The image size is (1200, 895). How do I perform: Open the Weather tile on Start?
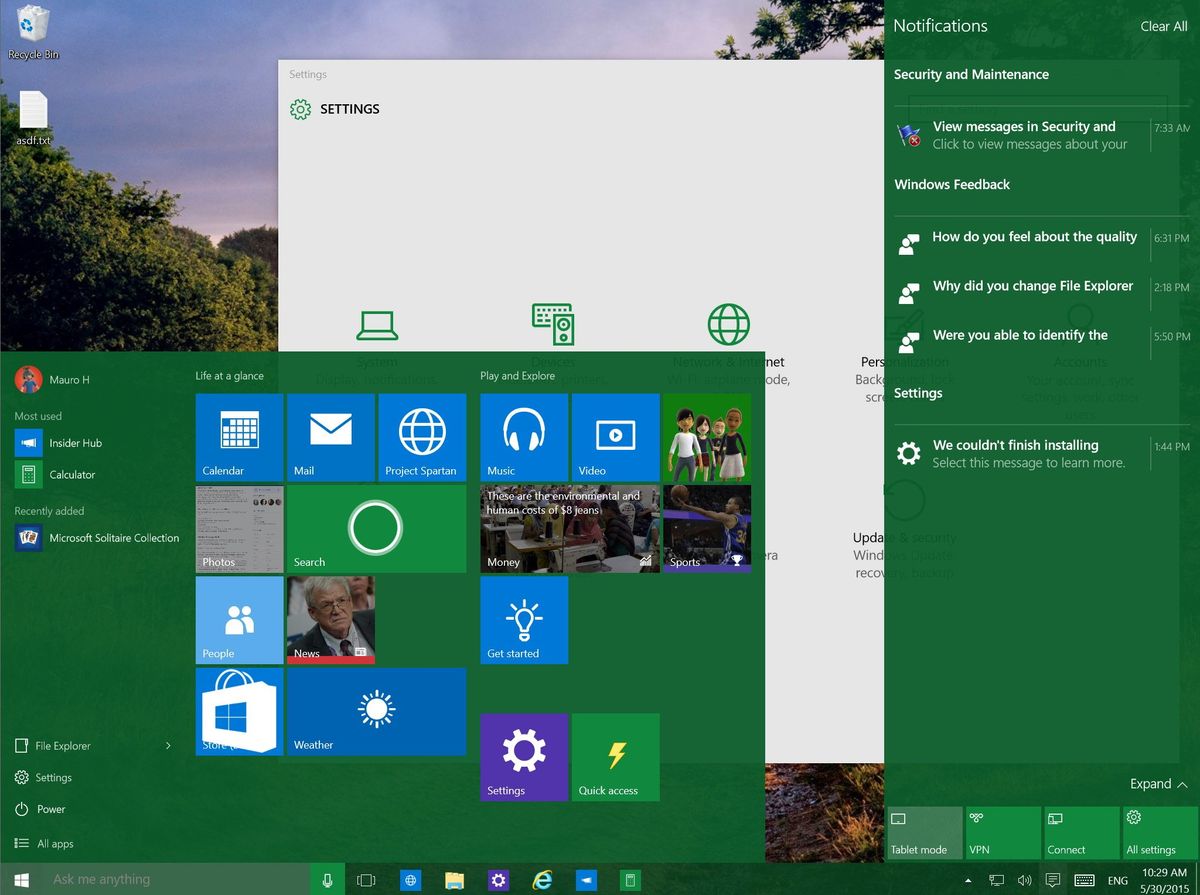[x=376, y=711]
